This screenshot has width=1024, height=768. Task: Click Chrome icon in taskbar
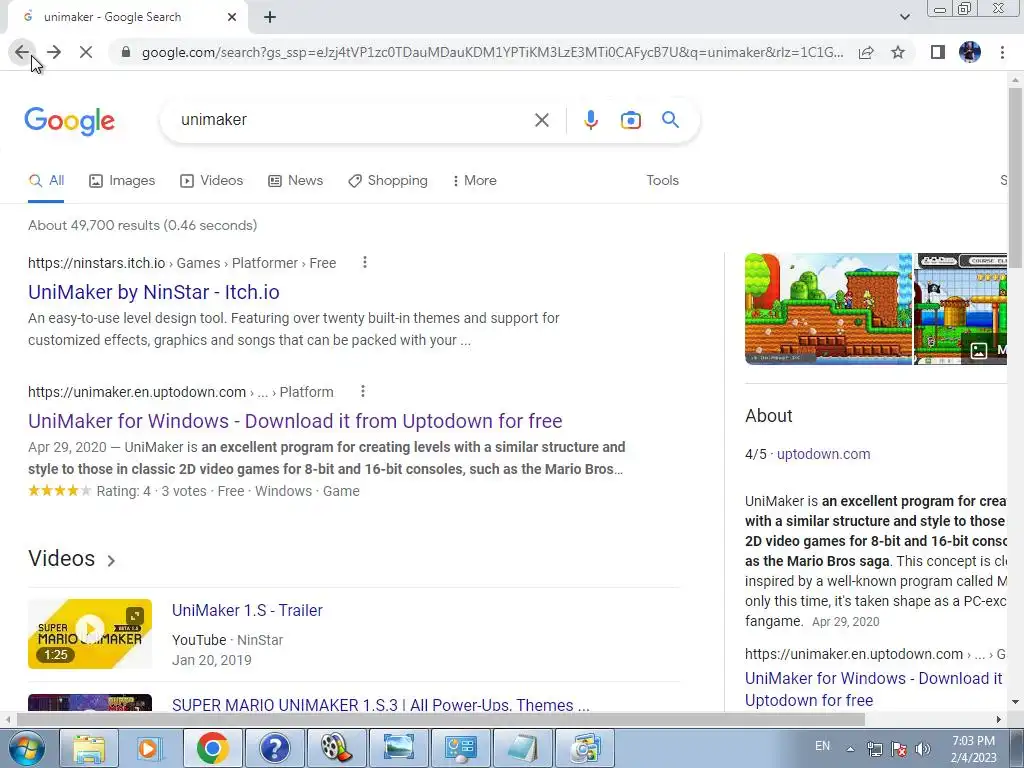(x=212, y=748)
